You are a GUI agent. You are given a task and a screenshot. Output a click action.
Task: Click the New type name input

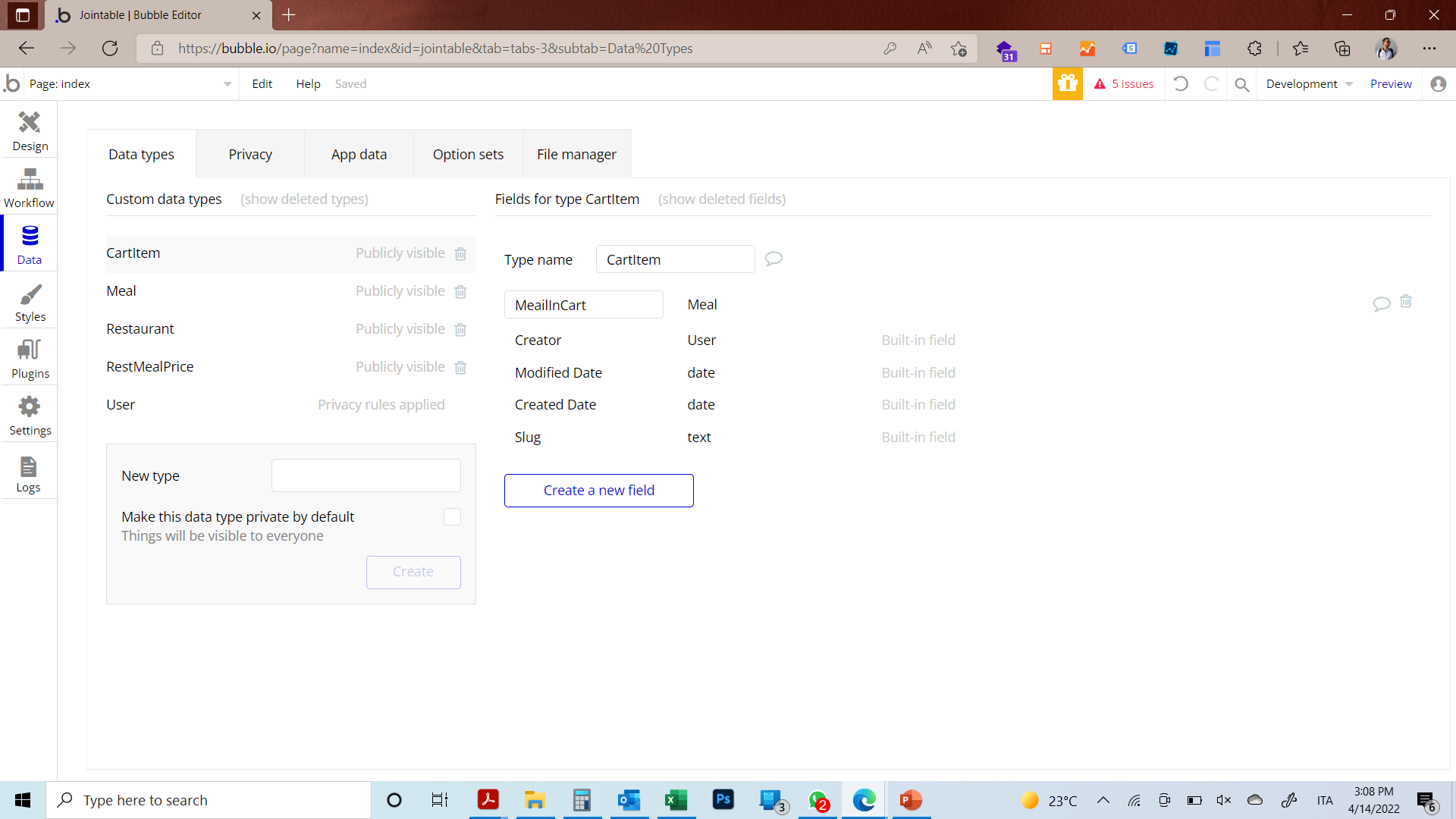point(366,476)
